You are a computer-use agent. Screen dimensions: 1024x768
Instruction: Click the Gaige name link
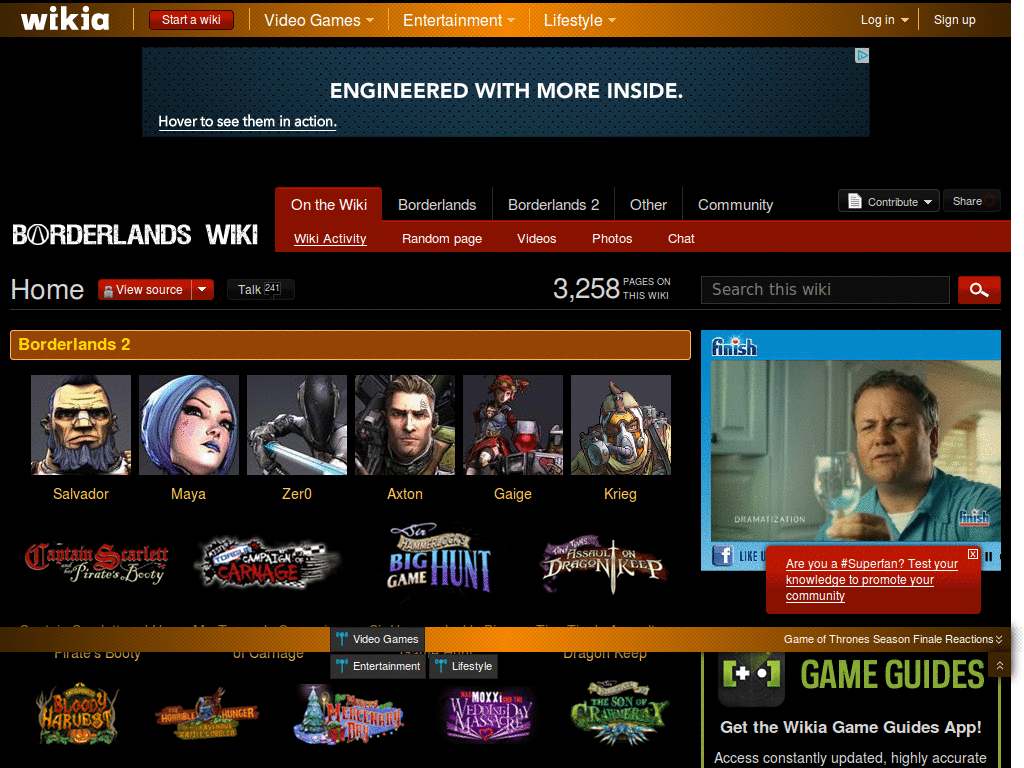[x=513, y=494]
